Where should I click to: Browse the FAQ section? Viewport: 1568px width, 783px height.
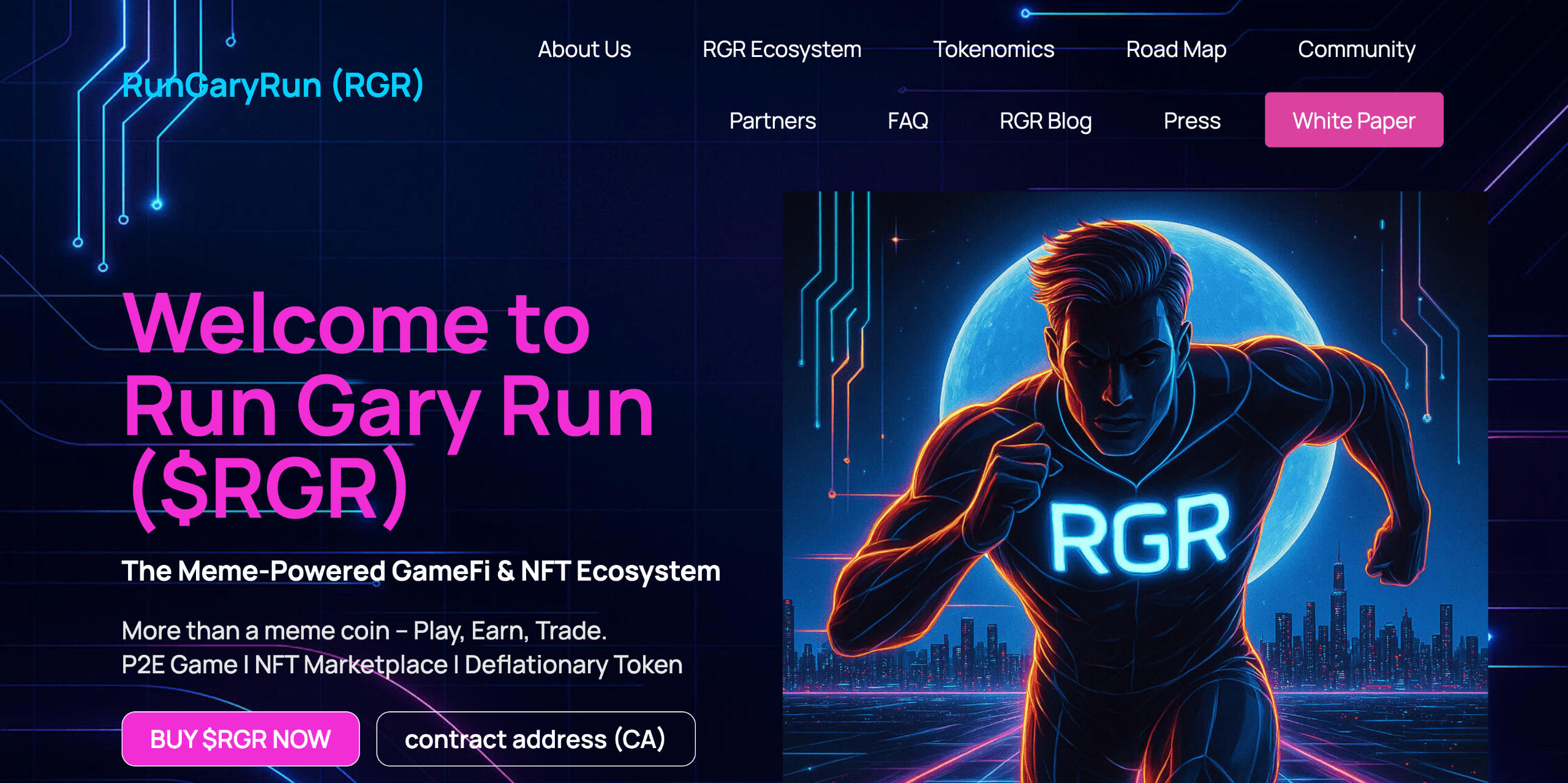click(x=908, y=120)
